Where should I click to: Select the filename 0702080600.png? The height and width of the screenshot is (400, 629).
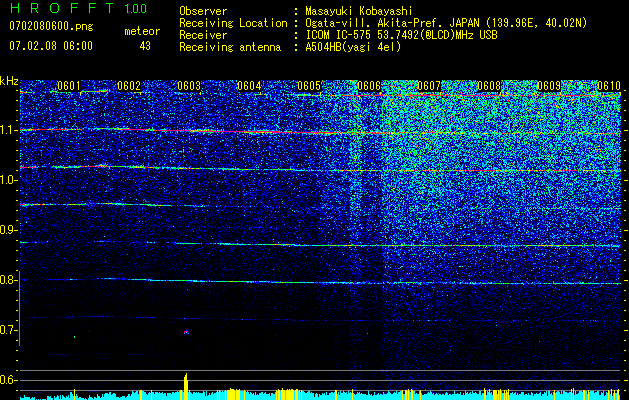(51, 26)
